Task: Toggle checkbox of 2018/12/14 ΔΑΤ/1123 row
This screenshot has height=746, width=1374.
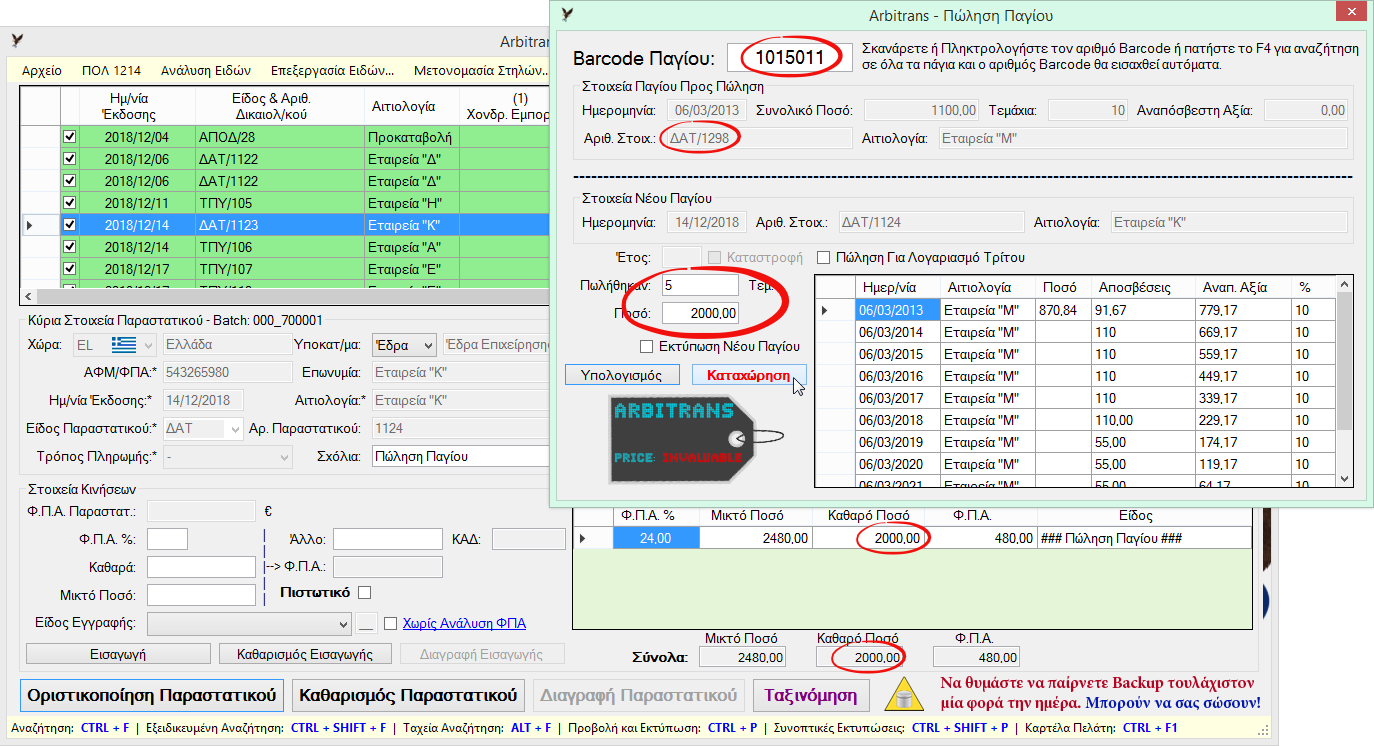Action: (70, 225)
